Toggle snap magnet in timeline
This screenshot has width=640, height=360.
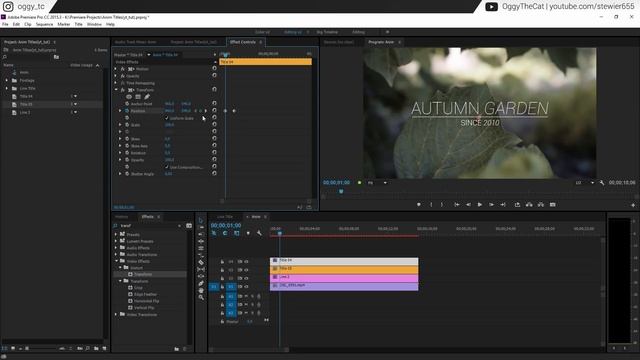tap(225, 233)
